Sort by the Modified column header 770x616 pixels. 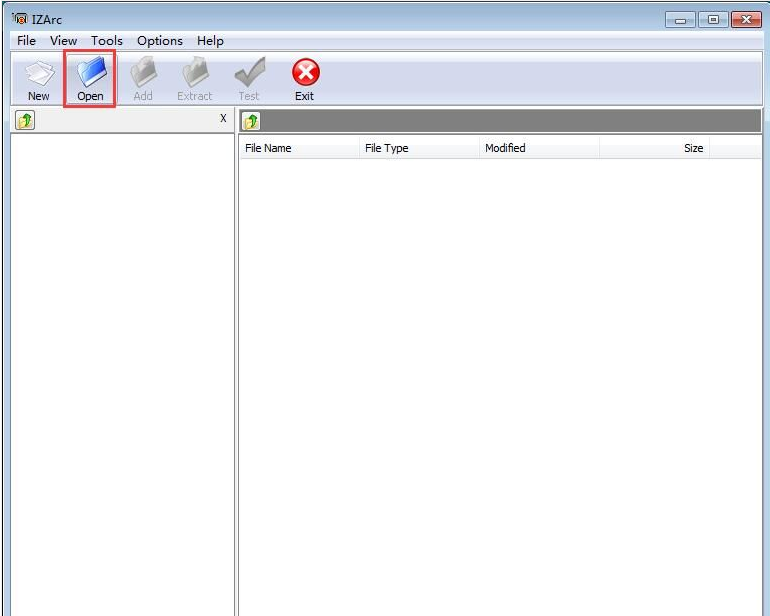[x=539, y=148]
